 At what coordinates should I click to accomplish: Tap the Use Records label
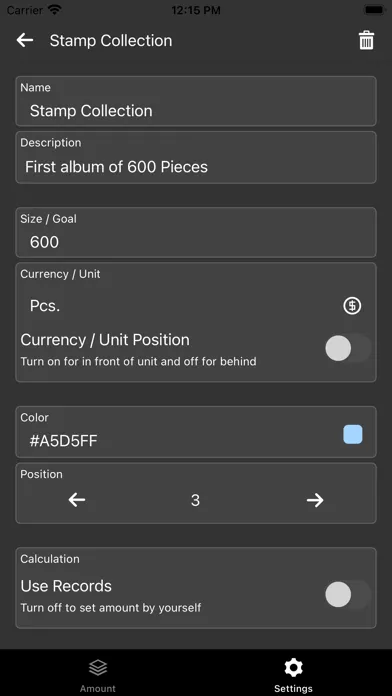click(66, 586)
